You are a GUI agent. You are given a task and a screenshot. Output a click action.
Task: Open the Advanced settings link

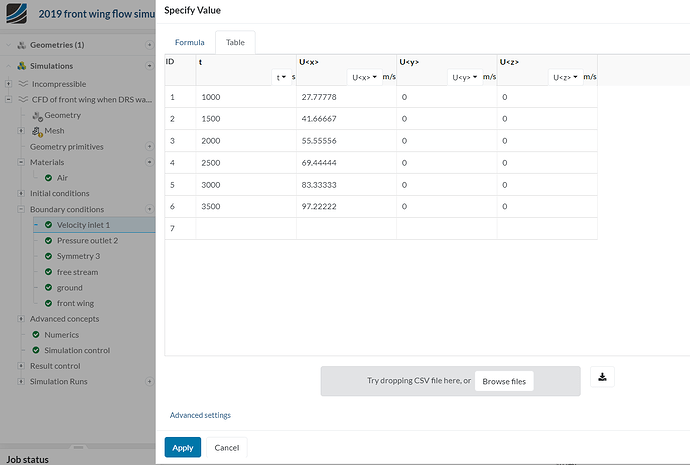(200, 415)
